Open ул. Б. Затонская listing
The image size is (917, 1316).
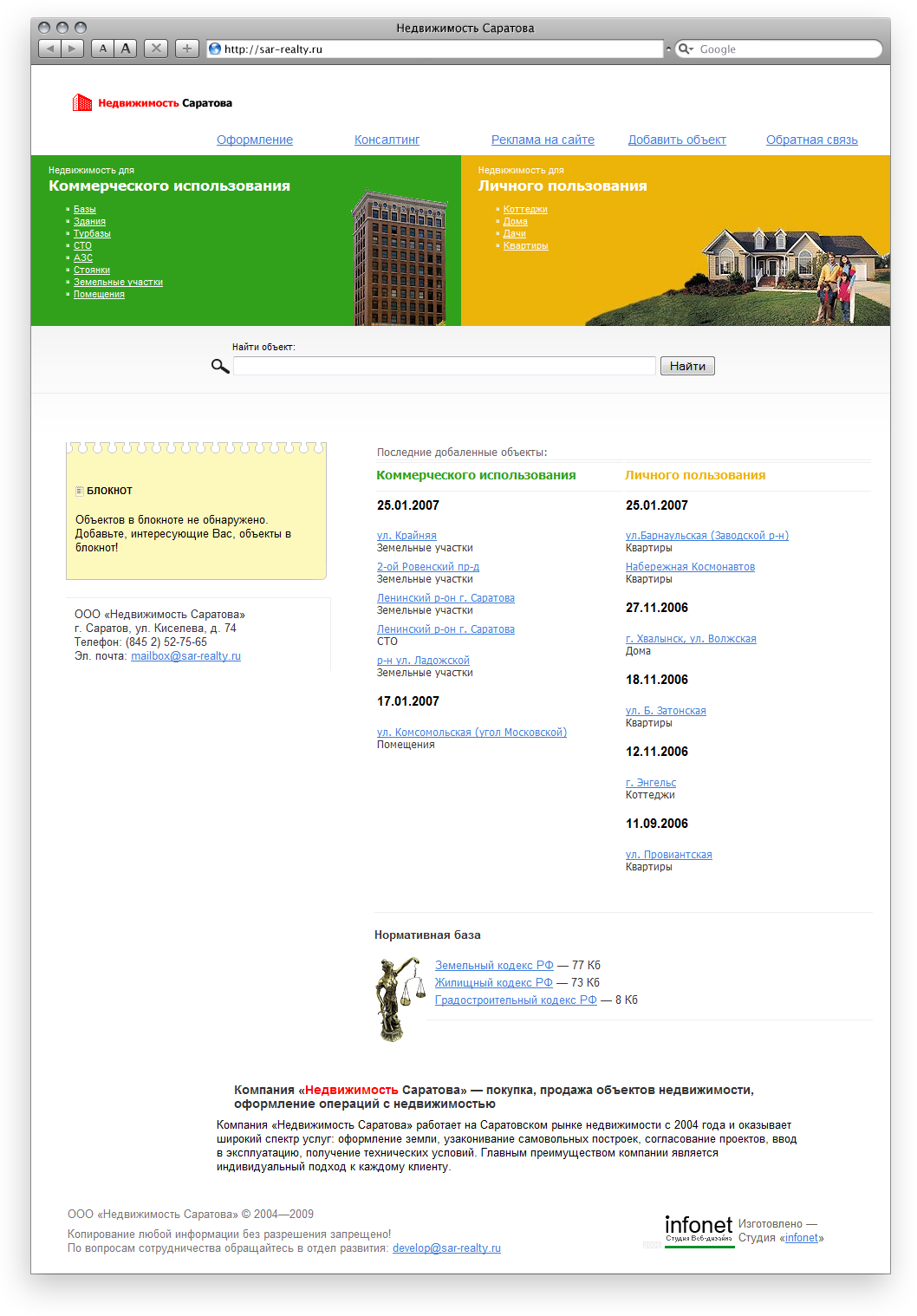click(x=666, y=711)
